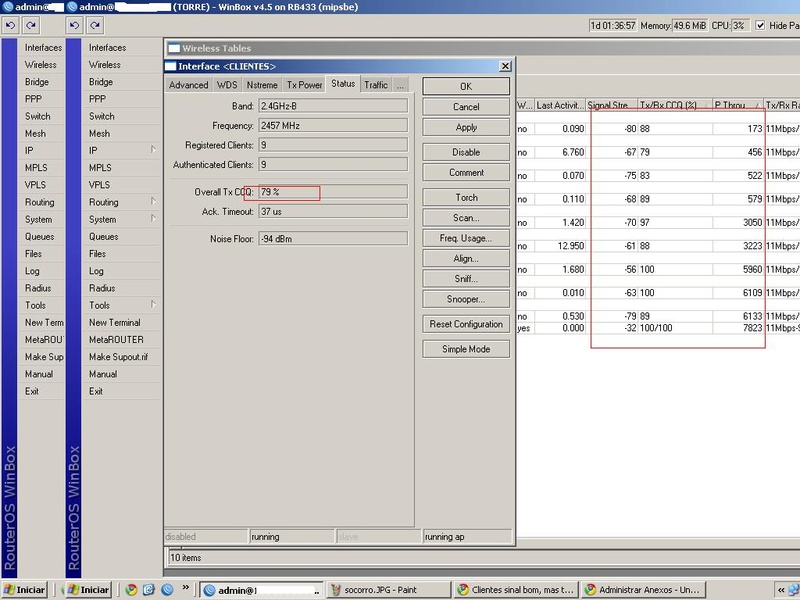Show more tabs via the '...' tab
The image size is (800, 600).
[x=400, y=85]
